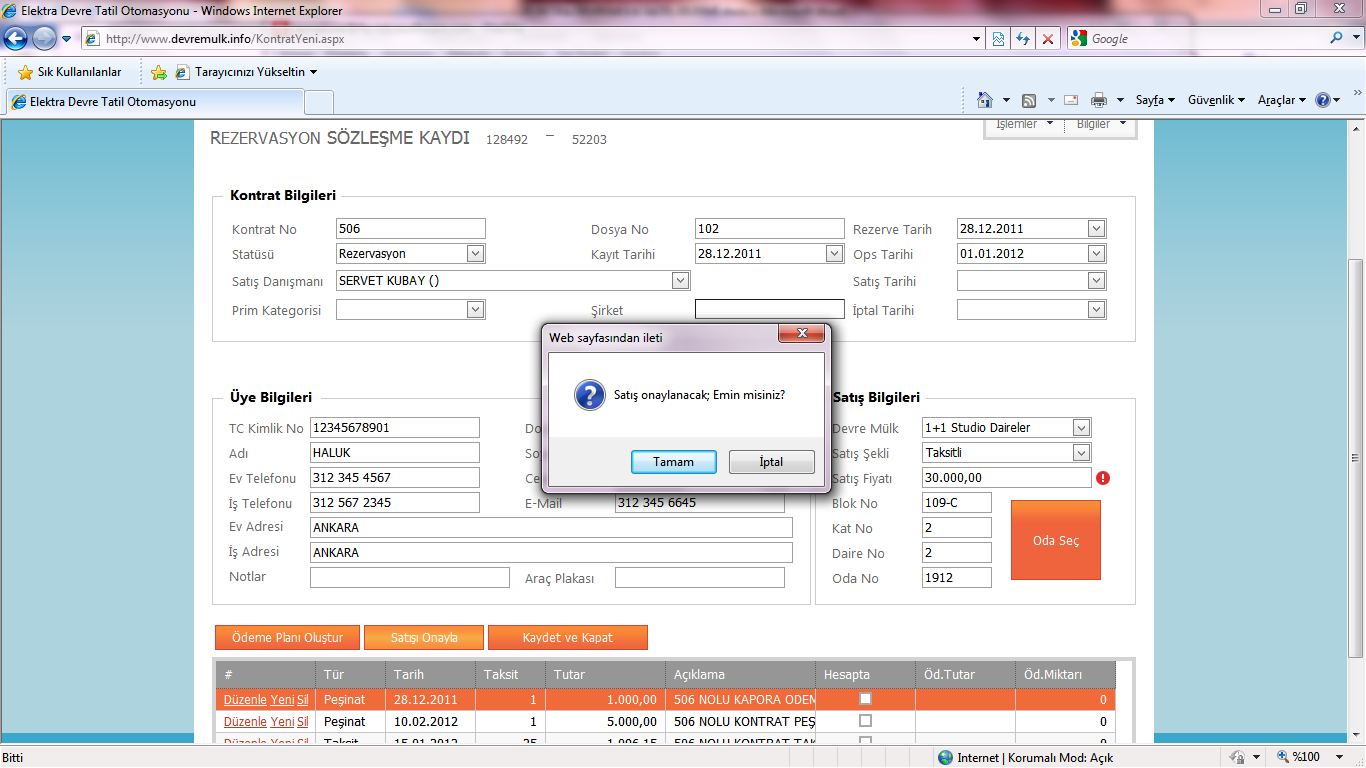Click the red Stop loading icon

tap(1048, 38)
